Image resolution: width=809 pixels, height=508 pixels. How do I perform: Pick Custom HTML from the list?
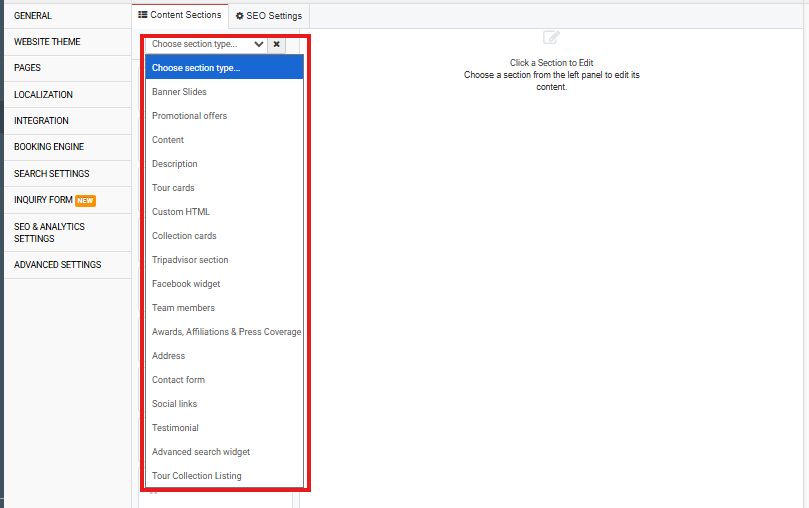tap(181, 212)
